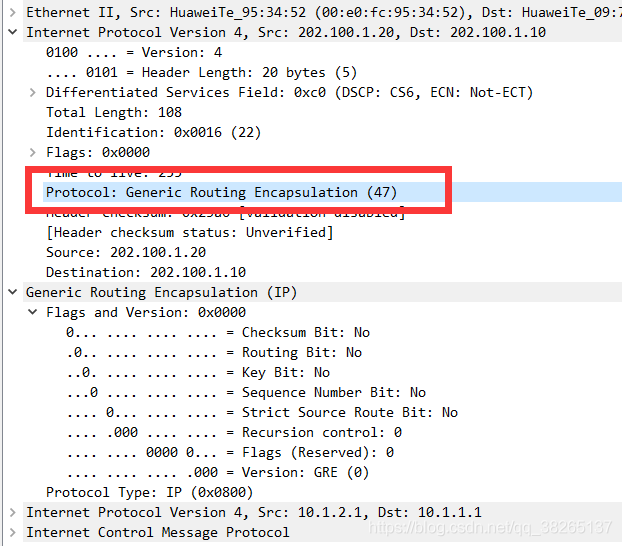This screenshot has width=622, height=546.
Task: Select the Checksum Bit: No row
Action: [218, 333]
